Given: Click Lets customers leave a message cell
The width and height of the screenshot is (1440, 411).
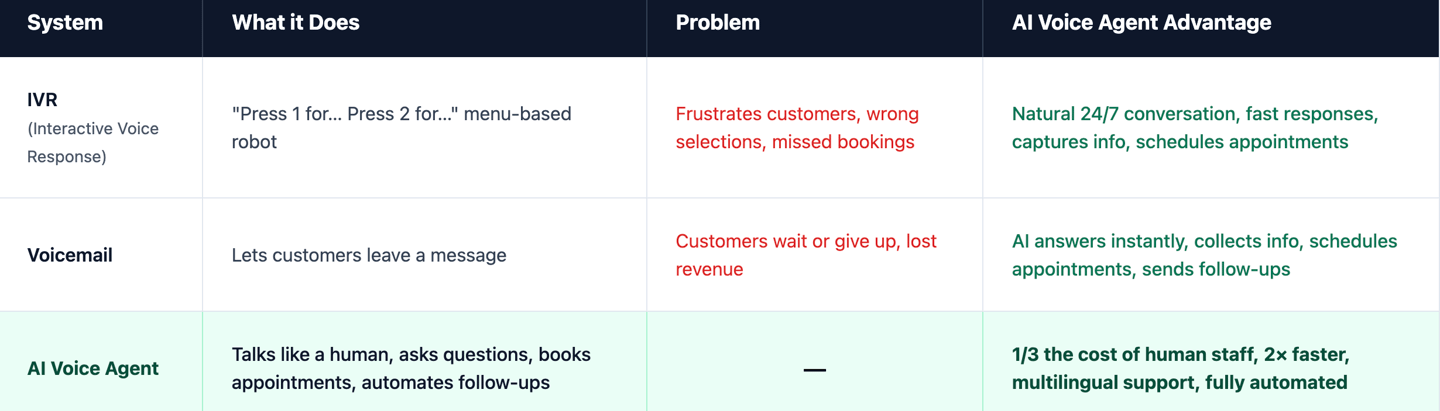Looking at the screenshot, I should 369,255.
